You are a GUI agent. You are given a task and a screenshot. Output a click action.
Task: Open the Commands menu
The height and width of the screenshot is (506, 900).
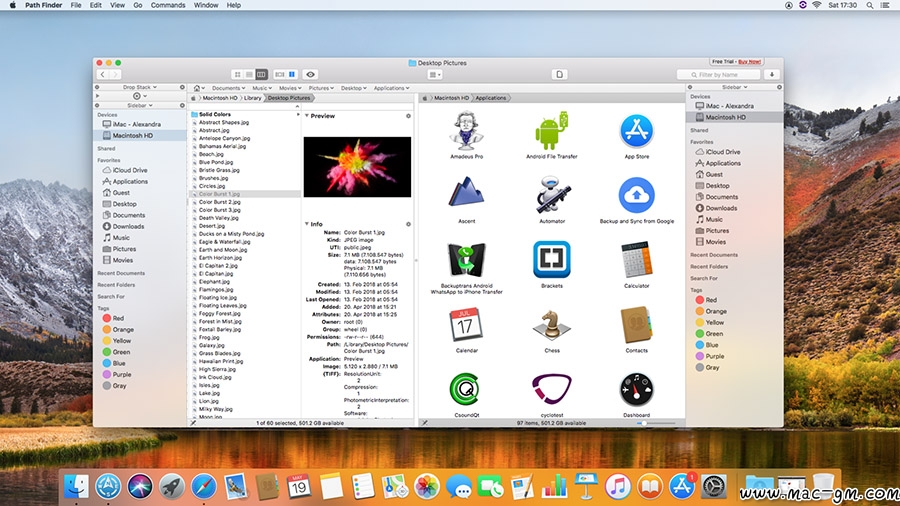point(168,5)
